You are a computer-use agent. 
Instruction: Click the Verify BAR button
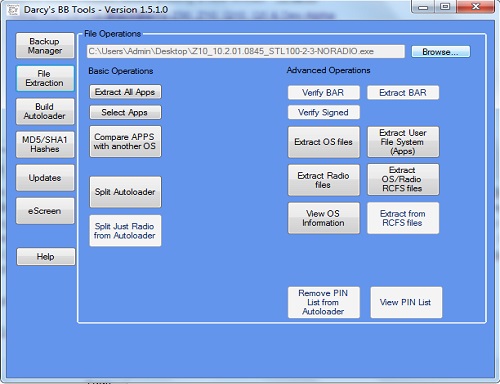point(324,92)
